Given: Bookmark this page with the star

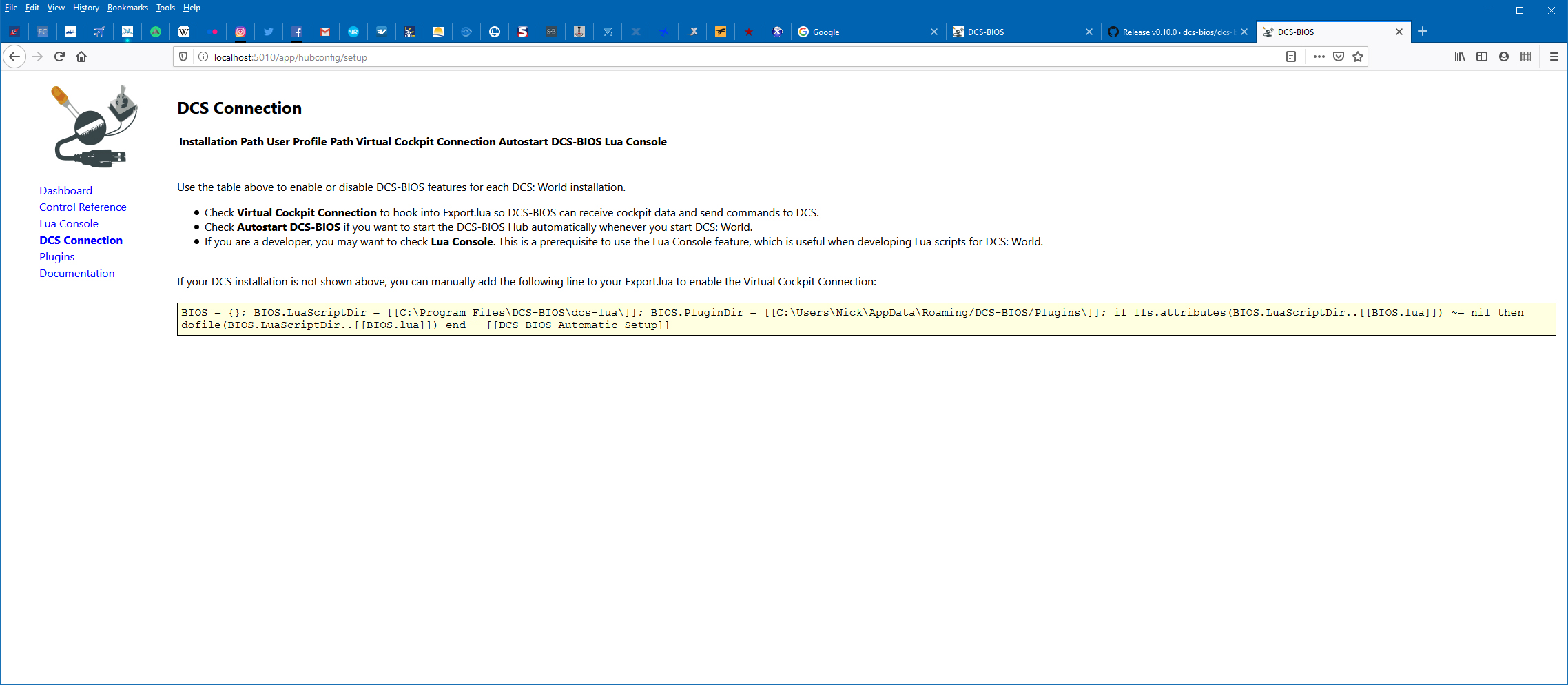Looking at the screenshot, I should tap(1358, 57).
